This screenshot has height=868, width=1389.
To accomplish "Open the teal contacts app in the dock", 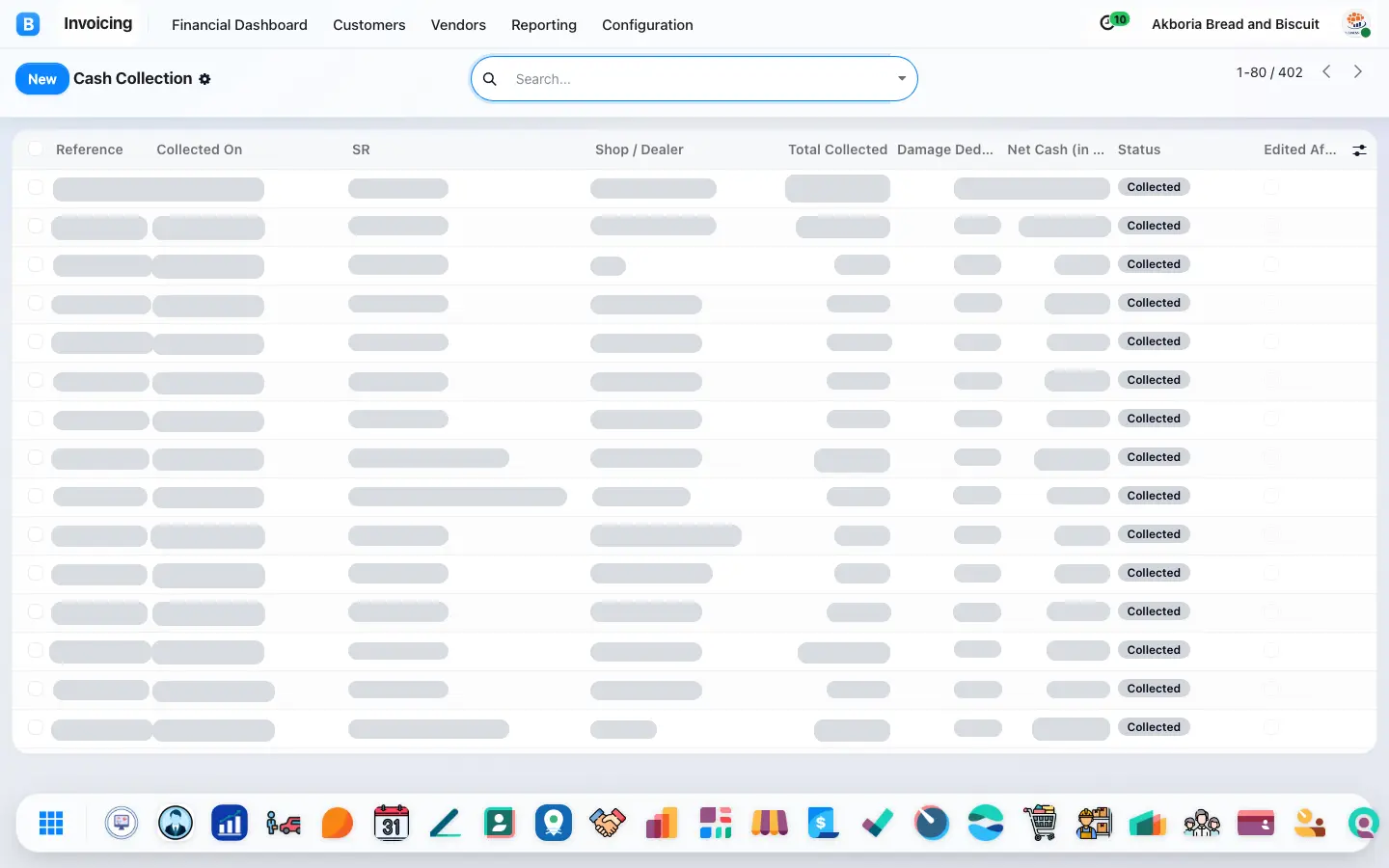I will click(x=500, y=823).
